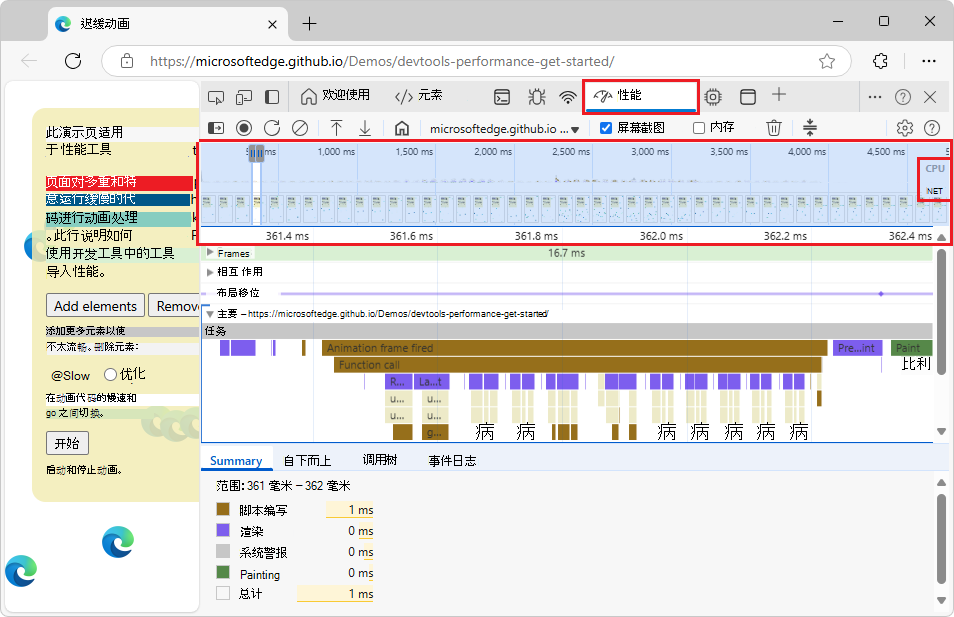
Task: Open the Console tool icon
Action: pos(502,97)
